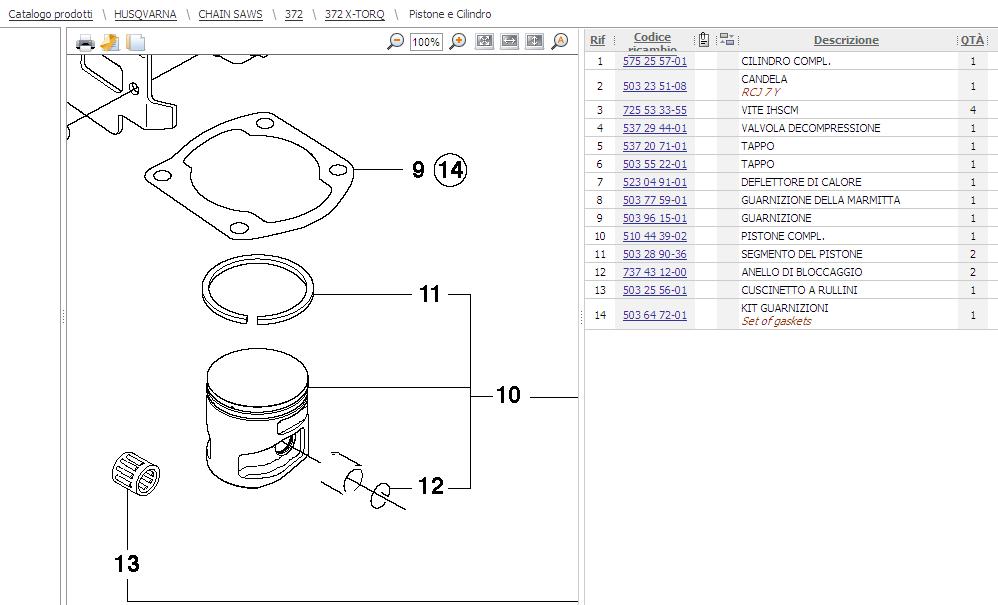This screenshot has height=605, width=998.
Task: Zoom out the diagram with minus magnifier
Action: tap(395, 41)
